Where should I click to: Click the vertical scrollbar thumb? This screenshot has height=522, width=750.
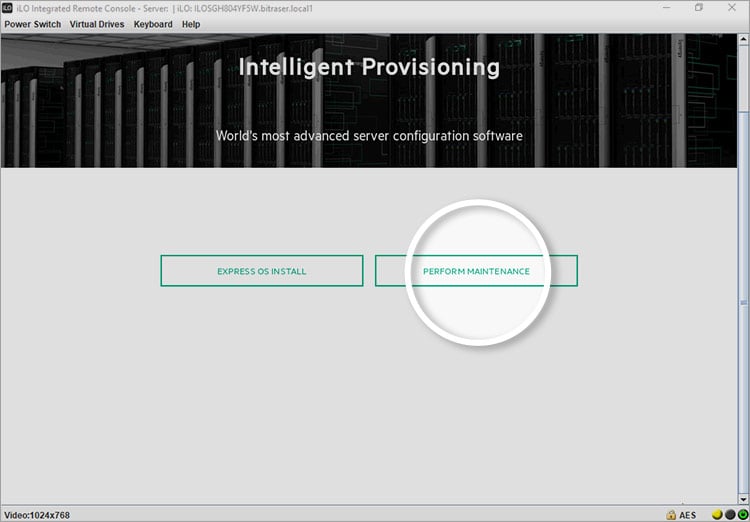coord(744,302)
